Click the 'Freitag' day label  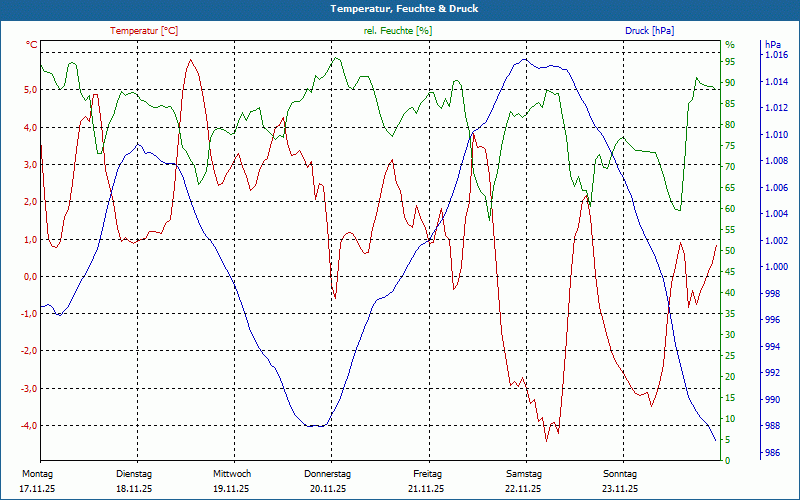click(x=428, y=474)
